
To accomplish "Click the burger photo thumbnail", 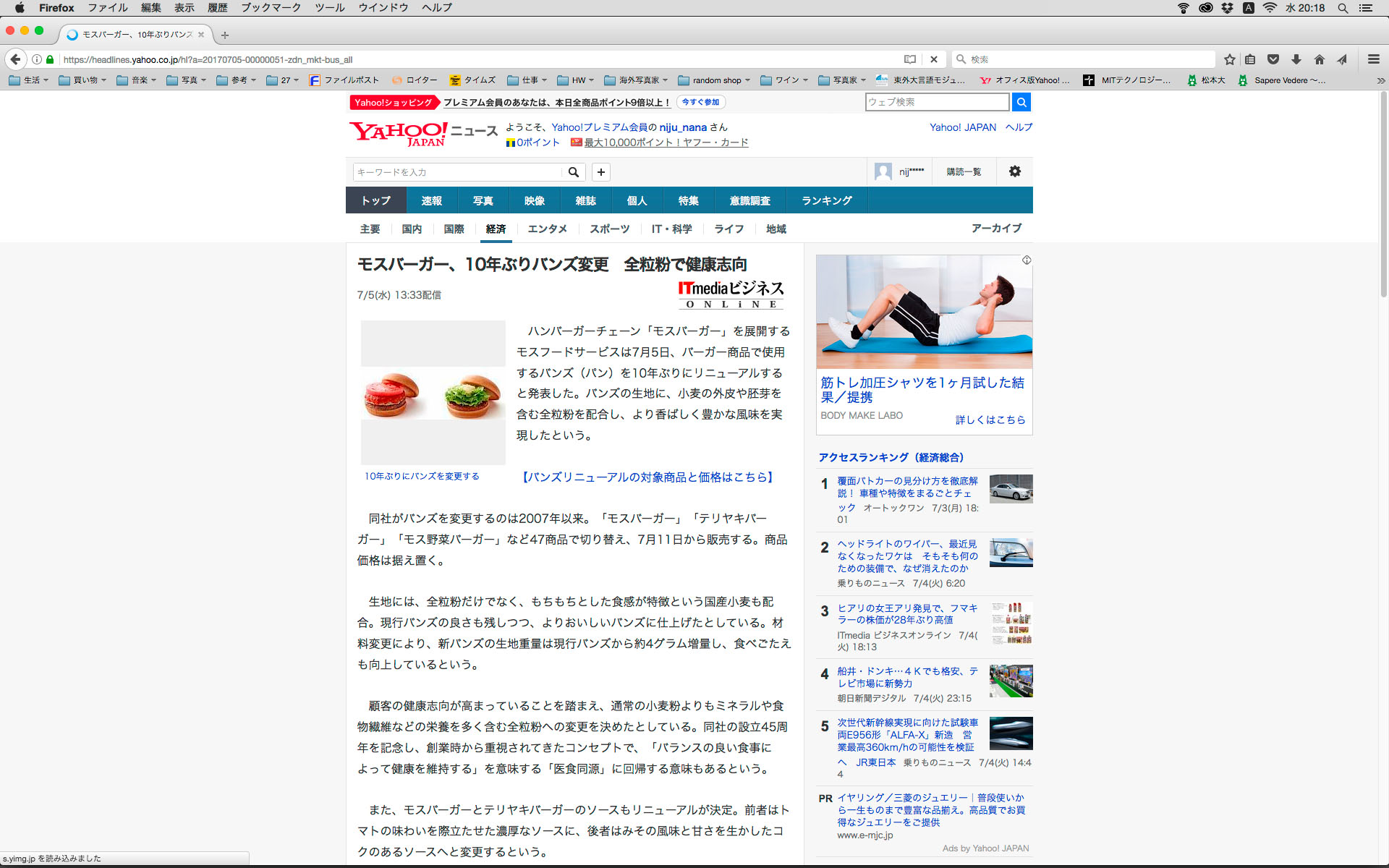I will pos(433,393).
